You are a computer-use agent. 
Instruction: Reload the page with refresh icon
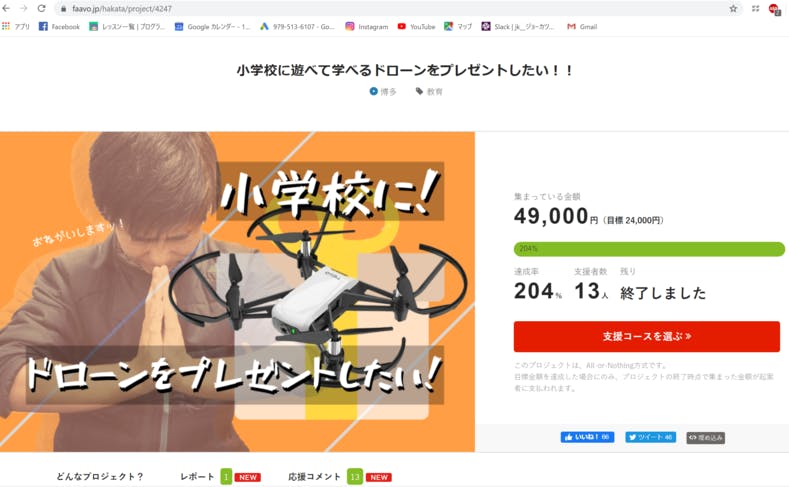[x=41, y=8]
